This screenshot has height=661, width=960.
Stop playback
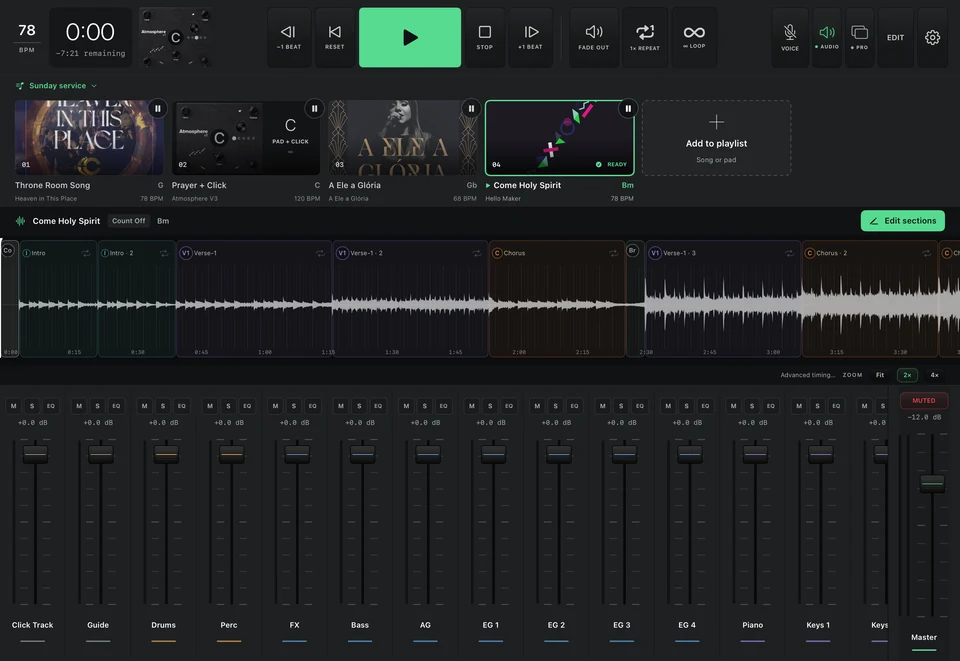pos(484,37)
